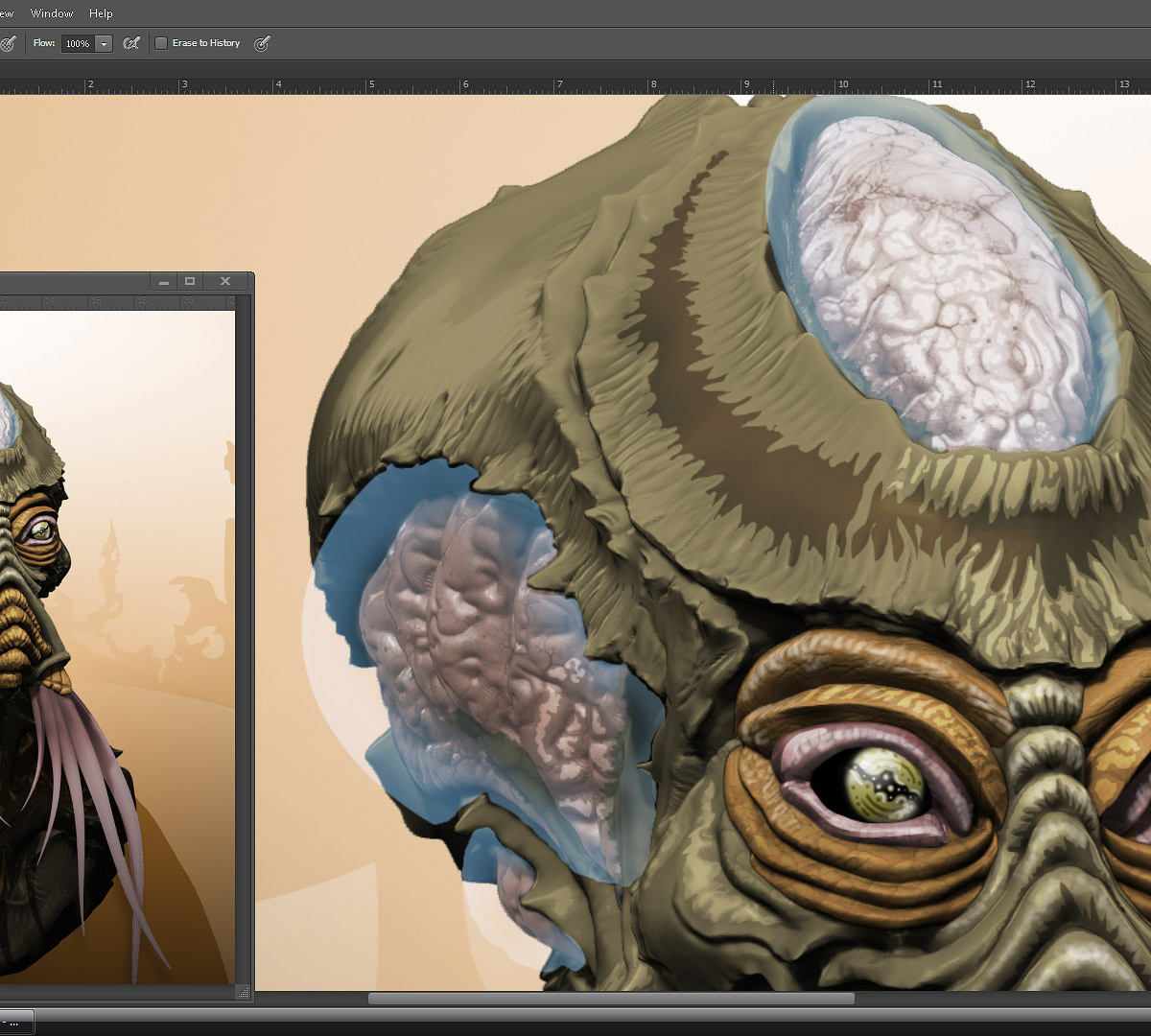The image size is (1151, 1036).
Task: Close the small floating document window
Action: (225, 281)
